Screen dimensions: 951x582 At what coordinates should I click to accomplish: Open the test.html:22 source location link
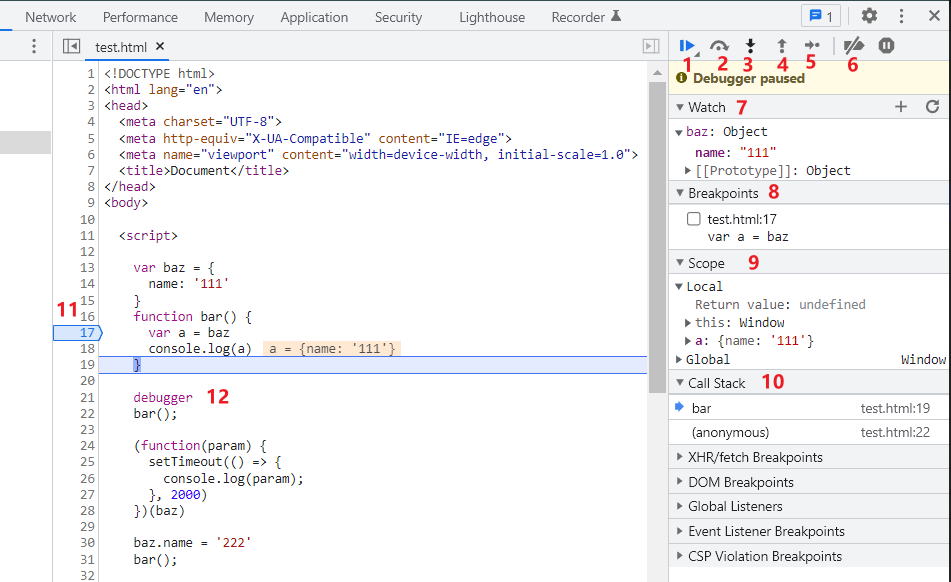click(x=895, y=432)
